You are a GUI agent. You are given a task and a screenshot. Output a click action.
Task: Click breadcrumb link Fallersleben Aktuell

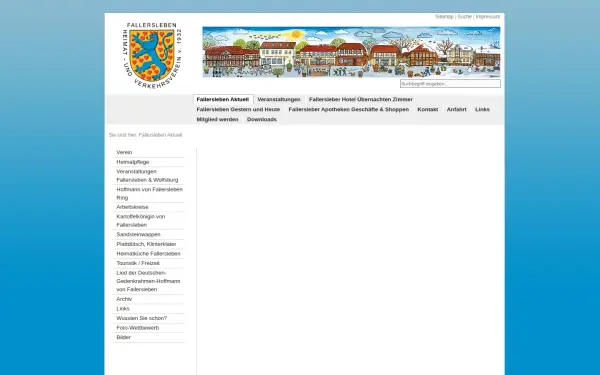[x=160, y=135]
